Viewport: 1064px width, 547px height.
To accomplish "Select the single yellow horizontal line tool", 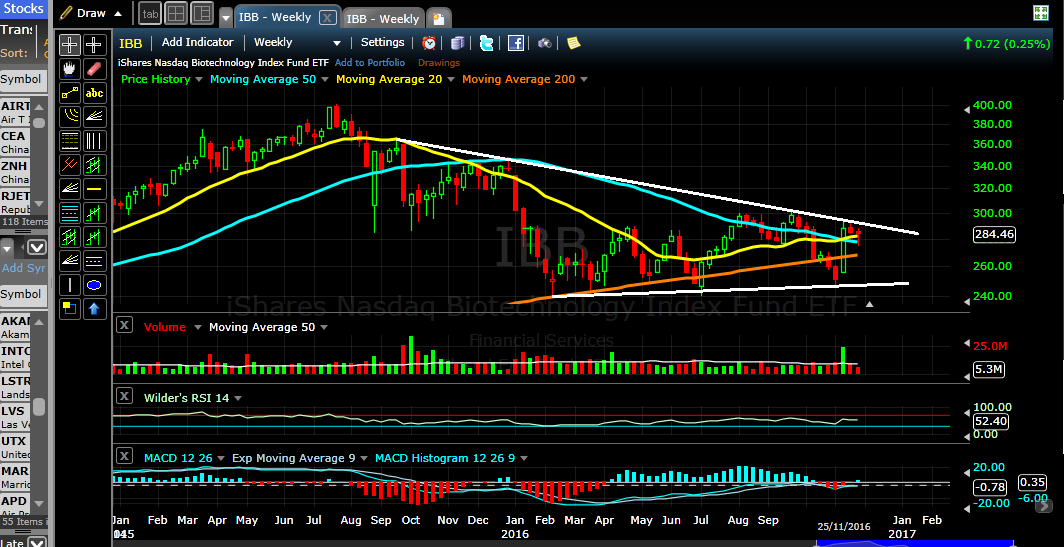I will (x=94, y=189).
